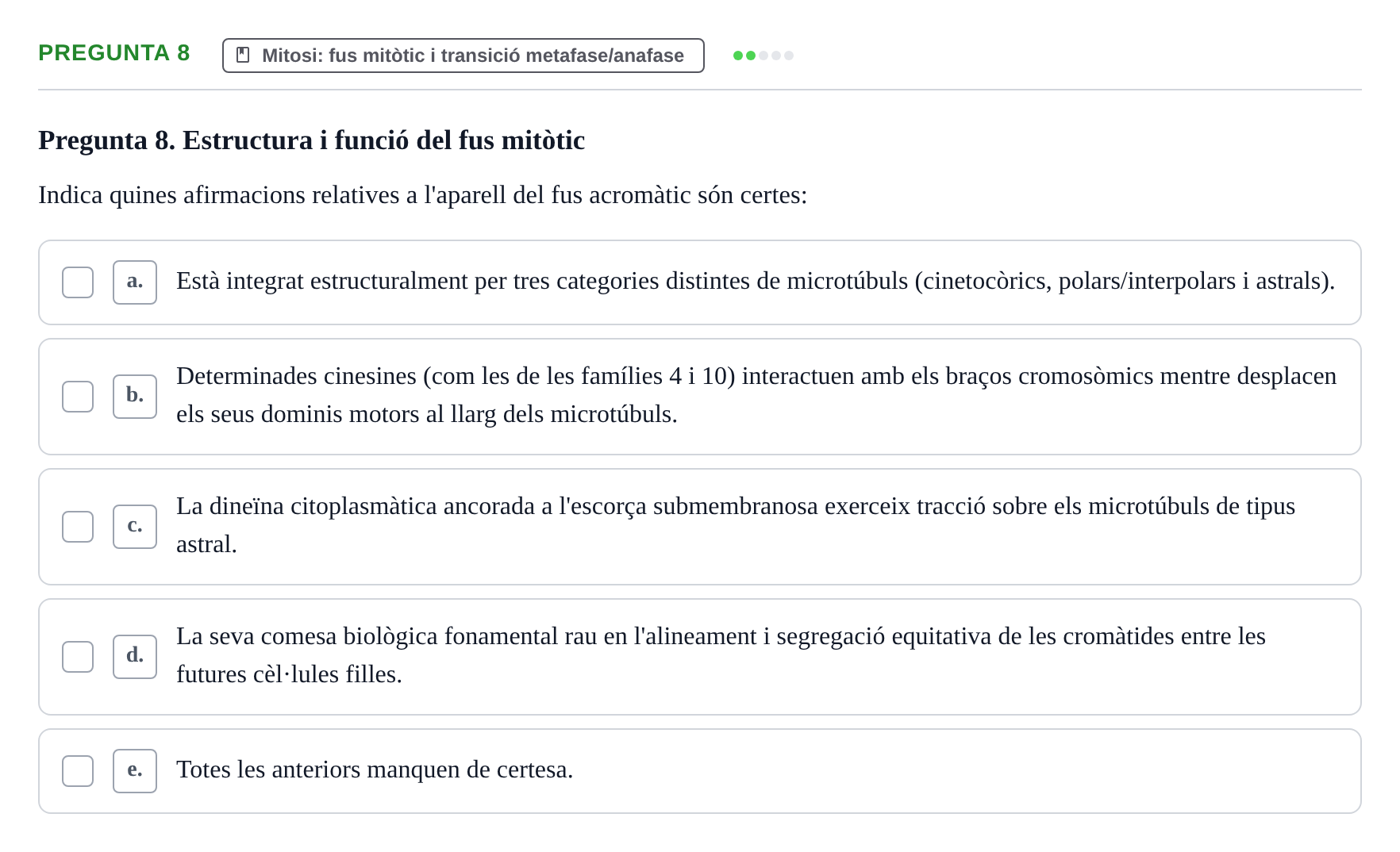Select answer about three microtubule categories
This screenshot has height=852, width=1400.
(700, 282)
